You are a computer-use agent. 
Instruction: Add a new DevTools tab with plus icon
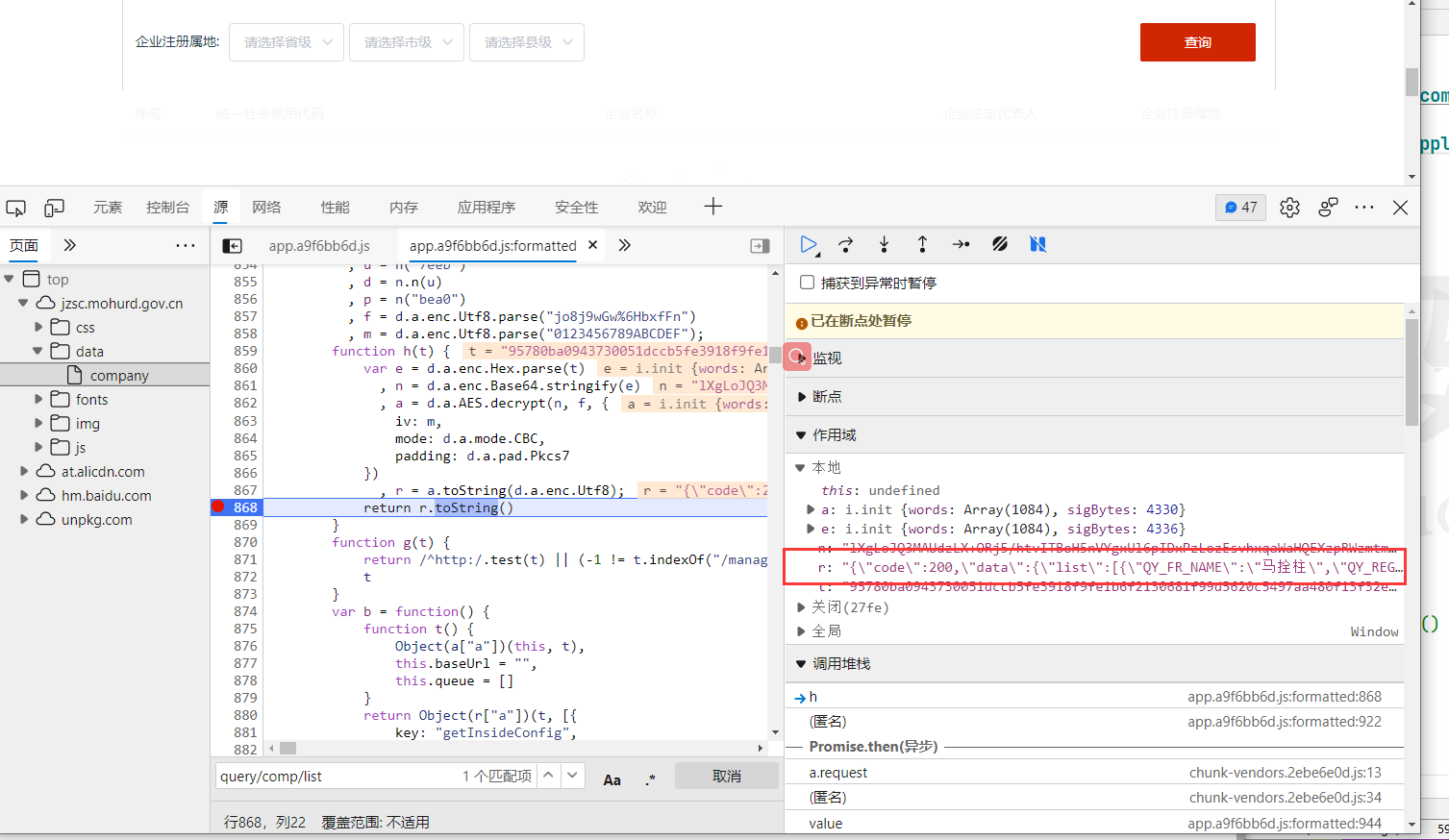pos(712,207)
